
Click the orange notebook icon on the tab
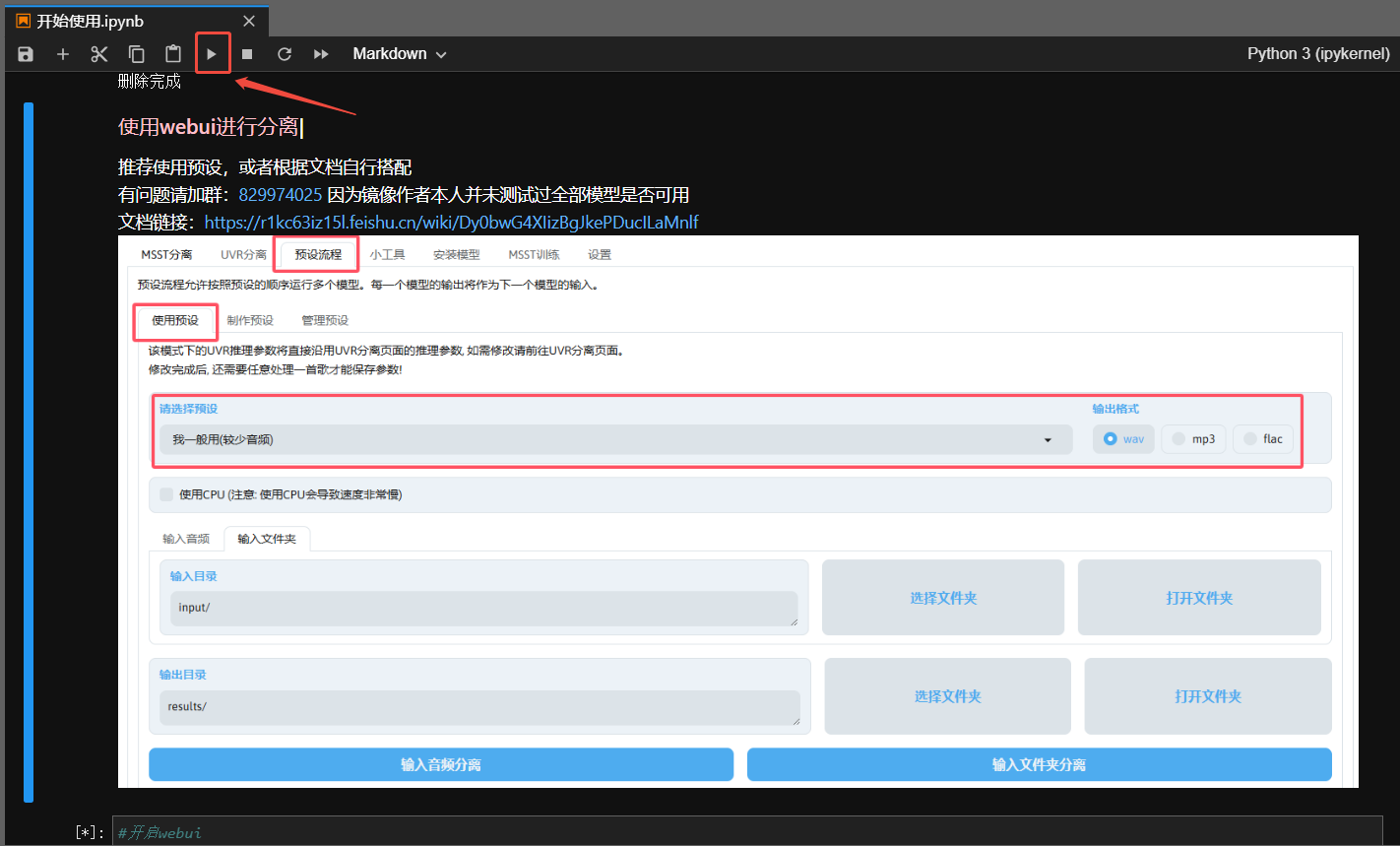pos(23,21)
